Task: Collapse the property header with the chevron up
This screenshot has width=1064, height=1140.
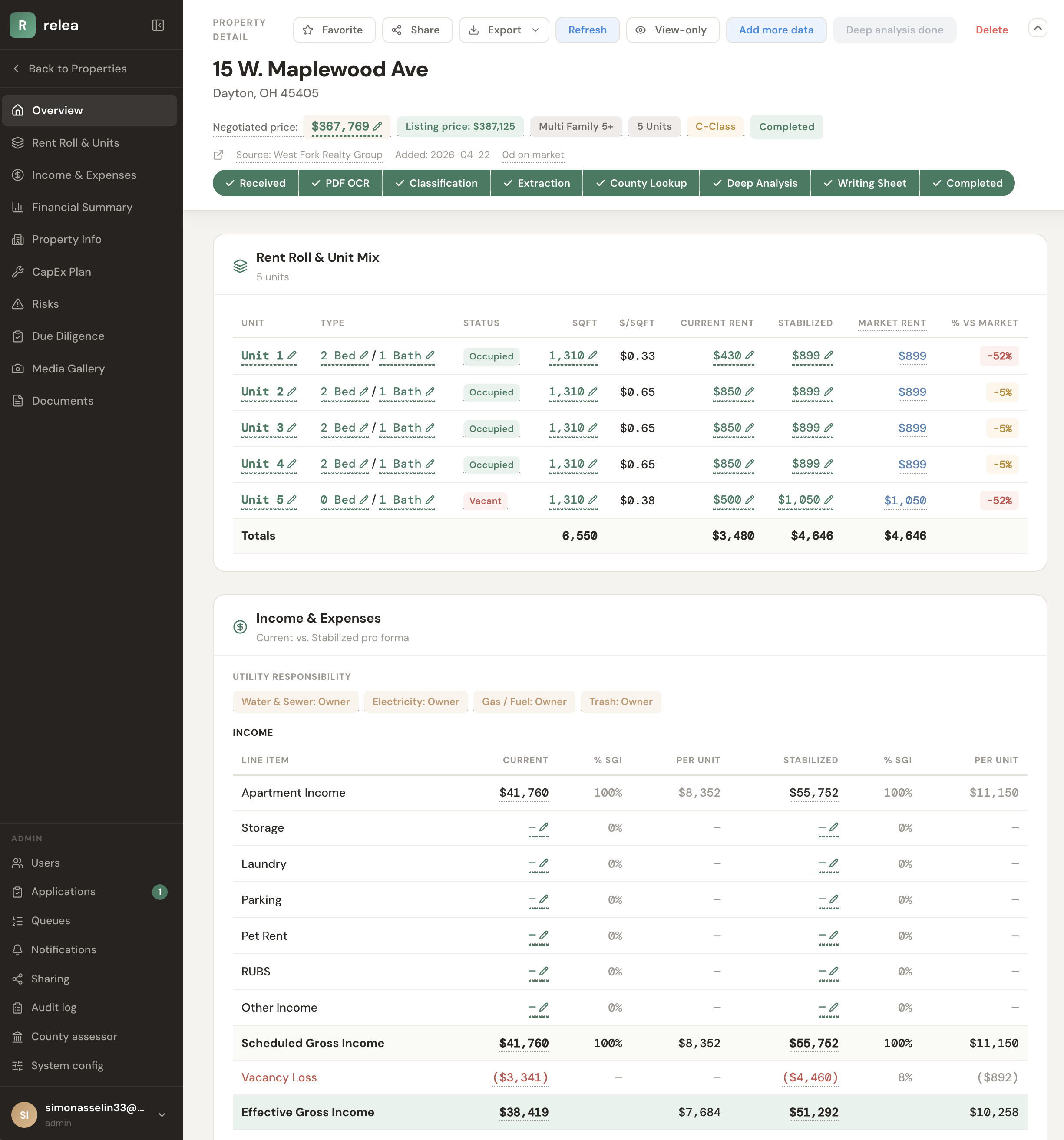Action: tap(1038, 28)
